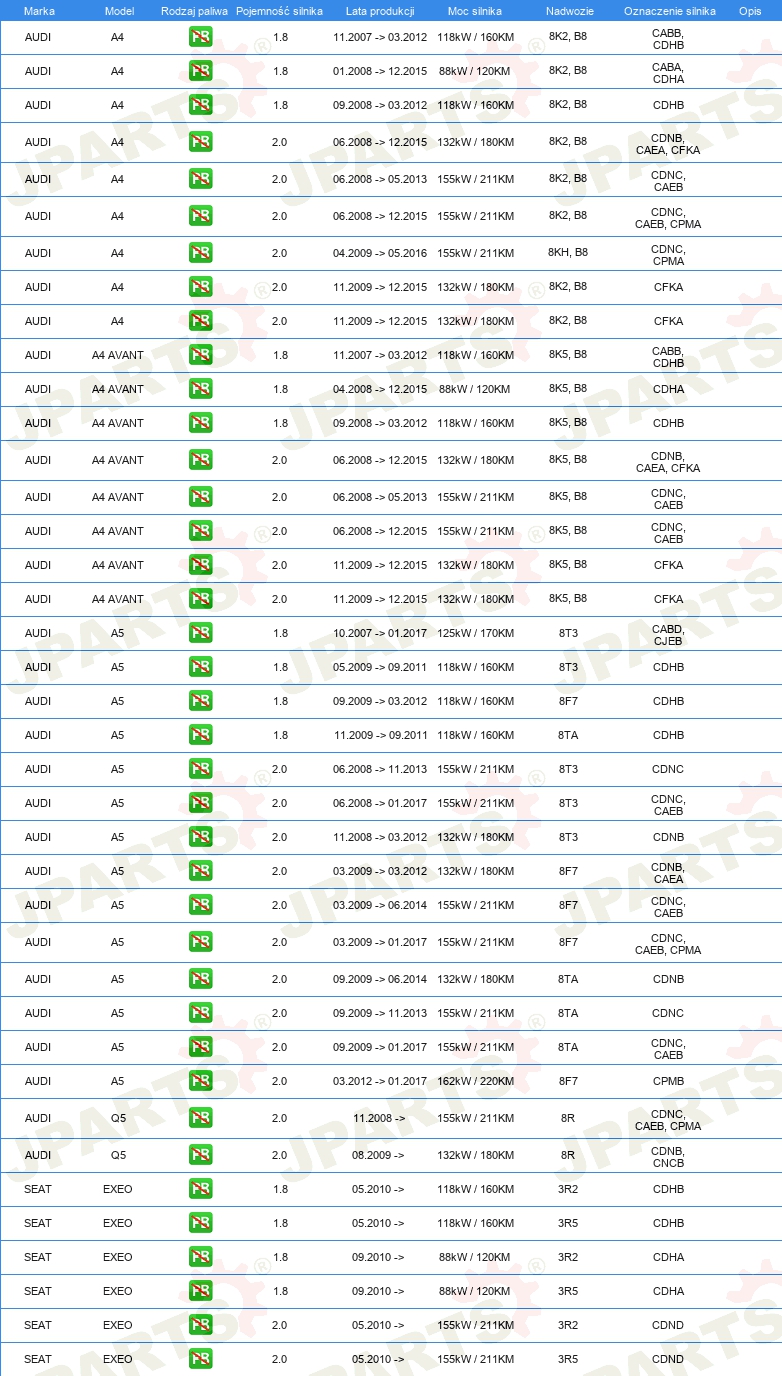The width and height of the screenshot is (782, 1376).
Task: Select the '11.2008 ->' production years cell
Action: pyautogui.click(x=379, y=1118)
